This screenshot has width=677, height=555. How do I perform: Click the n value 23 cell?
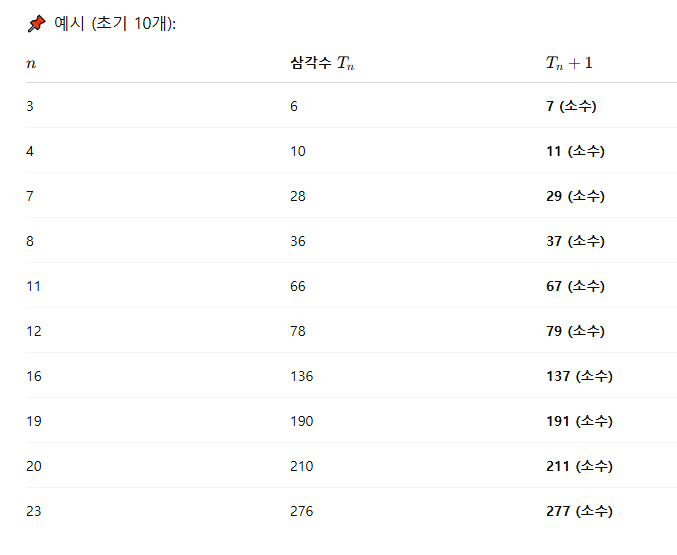[x=34, y=511]
